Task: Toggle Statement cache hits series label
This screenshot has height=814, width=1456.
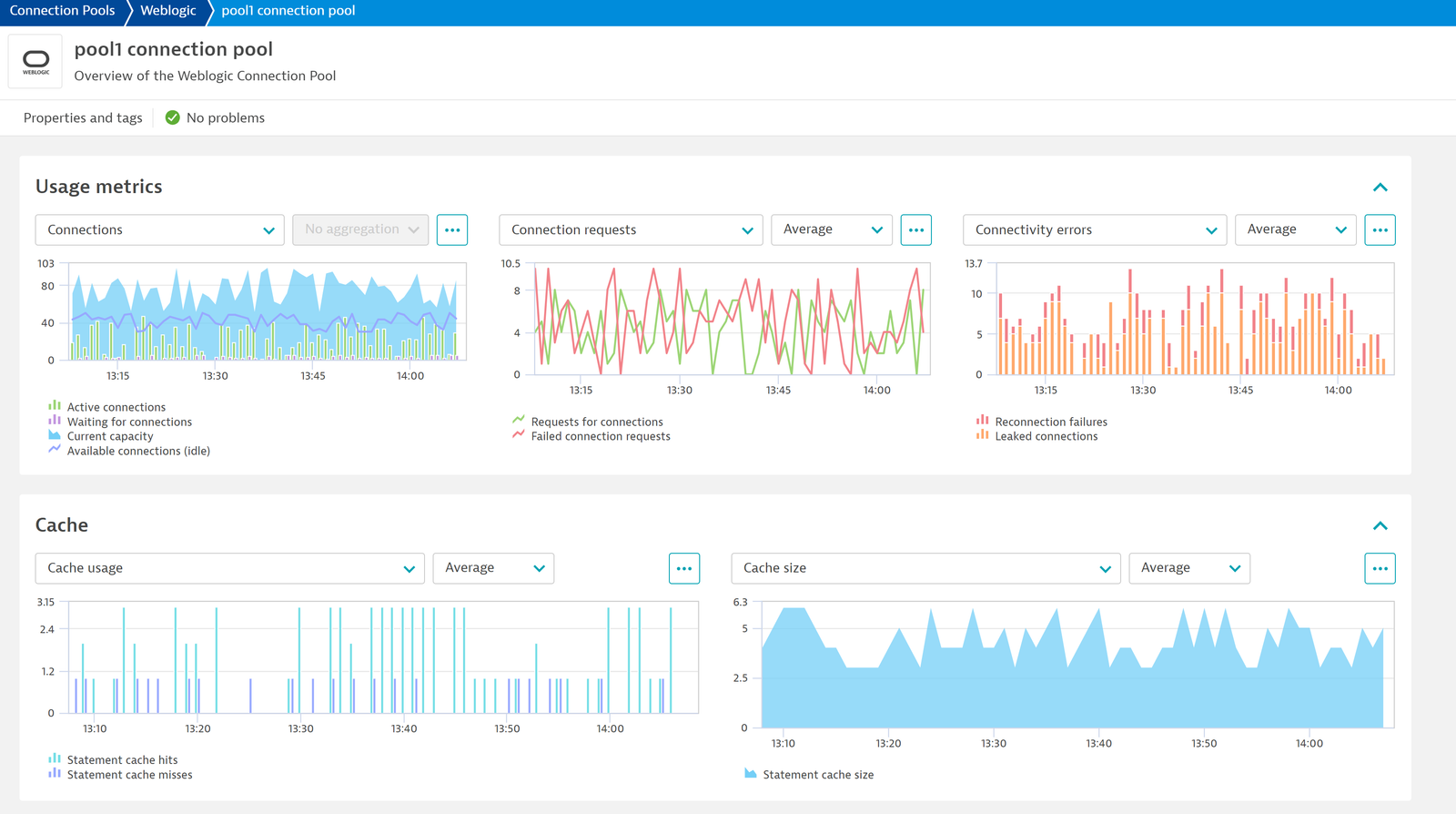Action: pyautogui.click(x=122, y=759)
